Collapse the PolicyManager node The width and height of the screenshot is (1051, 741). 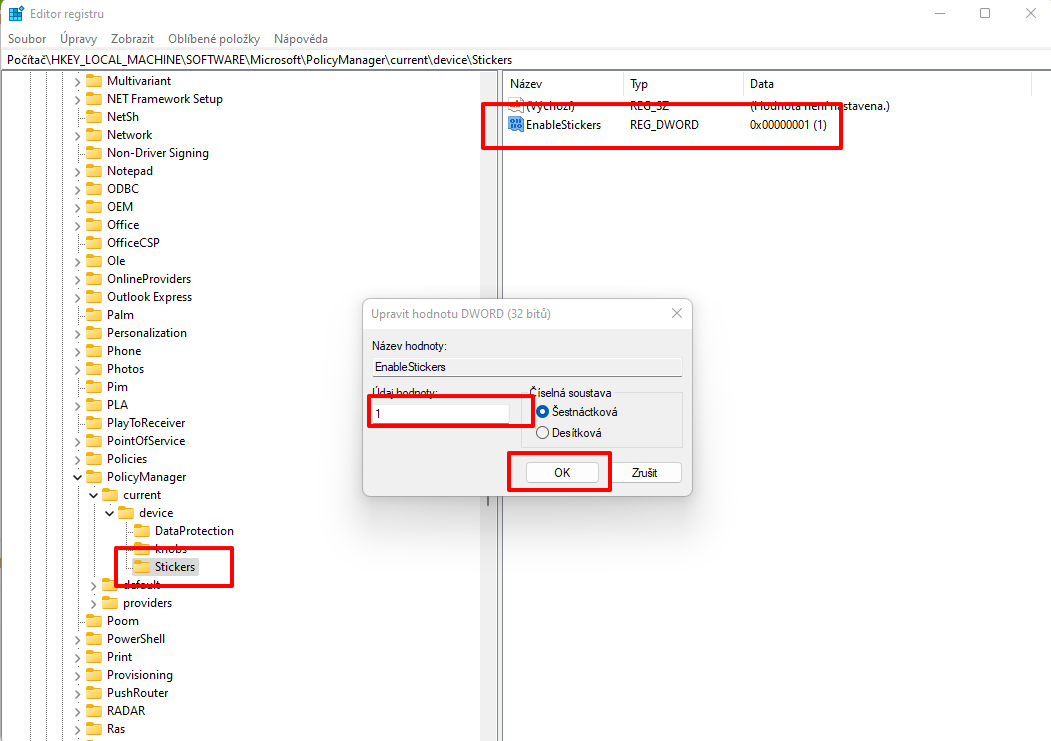click(77, 478)
